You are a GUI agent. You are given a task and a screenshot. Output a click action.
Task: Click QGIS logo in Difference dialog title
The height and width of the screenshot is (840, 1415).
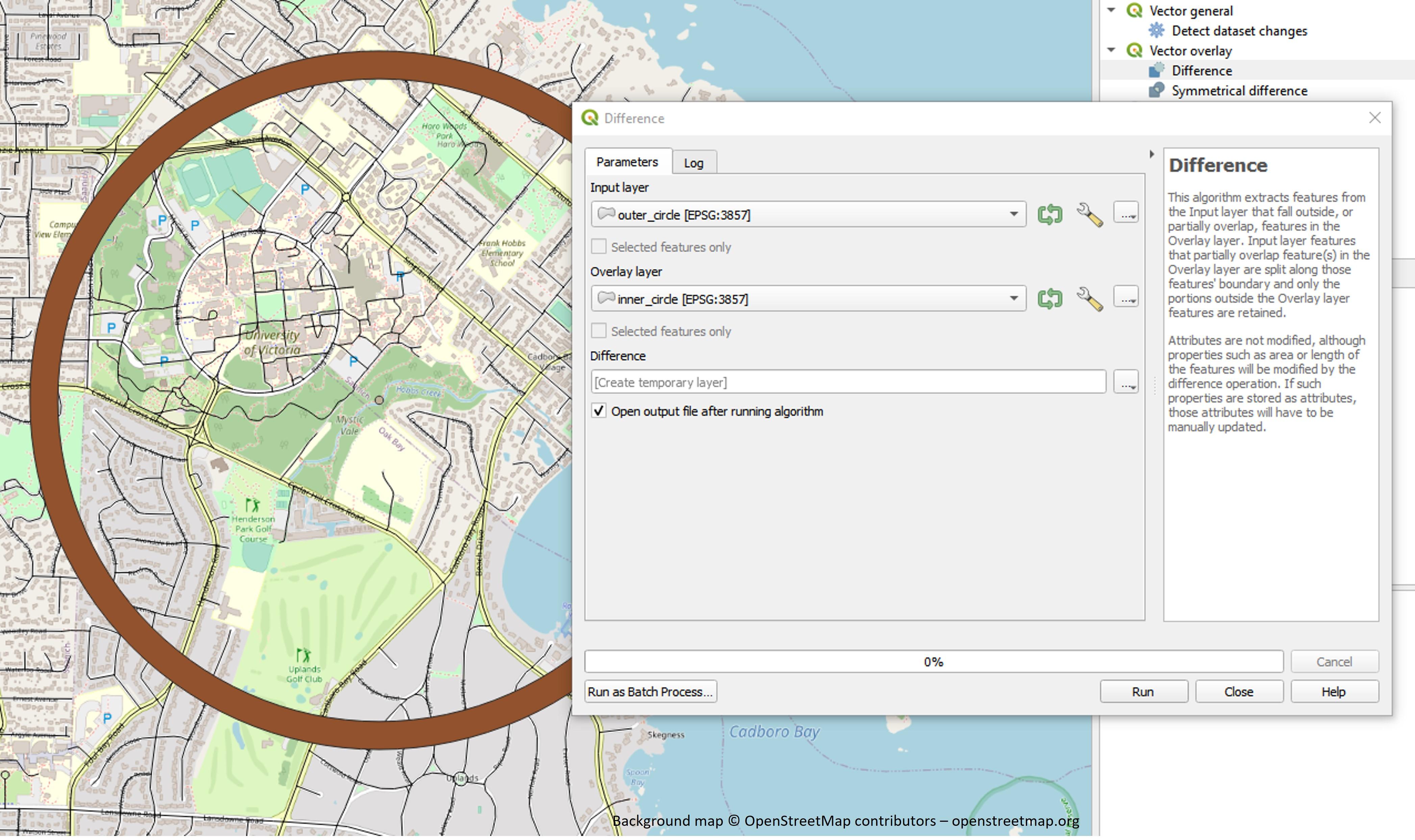tap(590, 118)
